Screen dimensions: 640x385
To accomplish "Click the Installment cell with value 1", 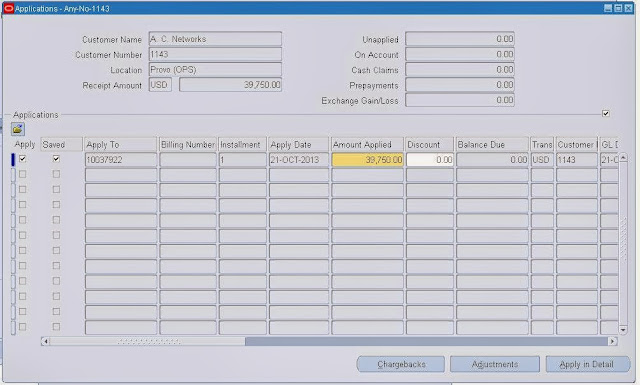I will (x=242, y=160).
